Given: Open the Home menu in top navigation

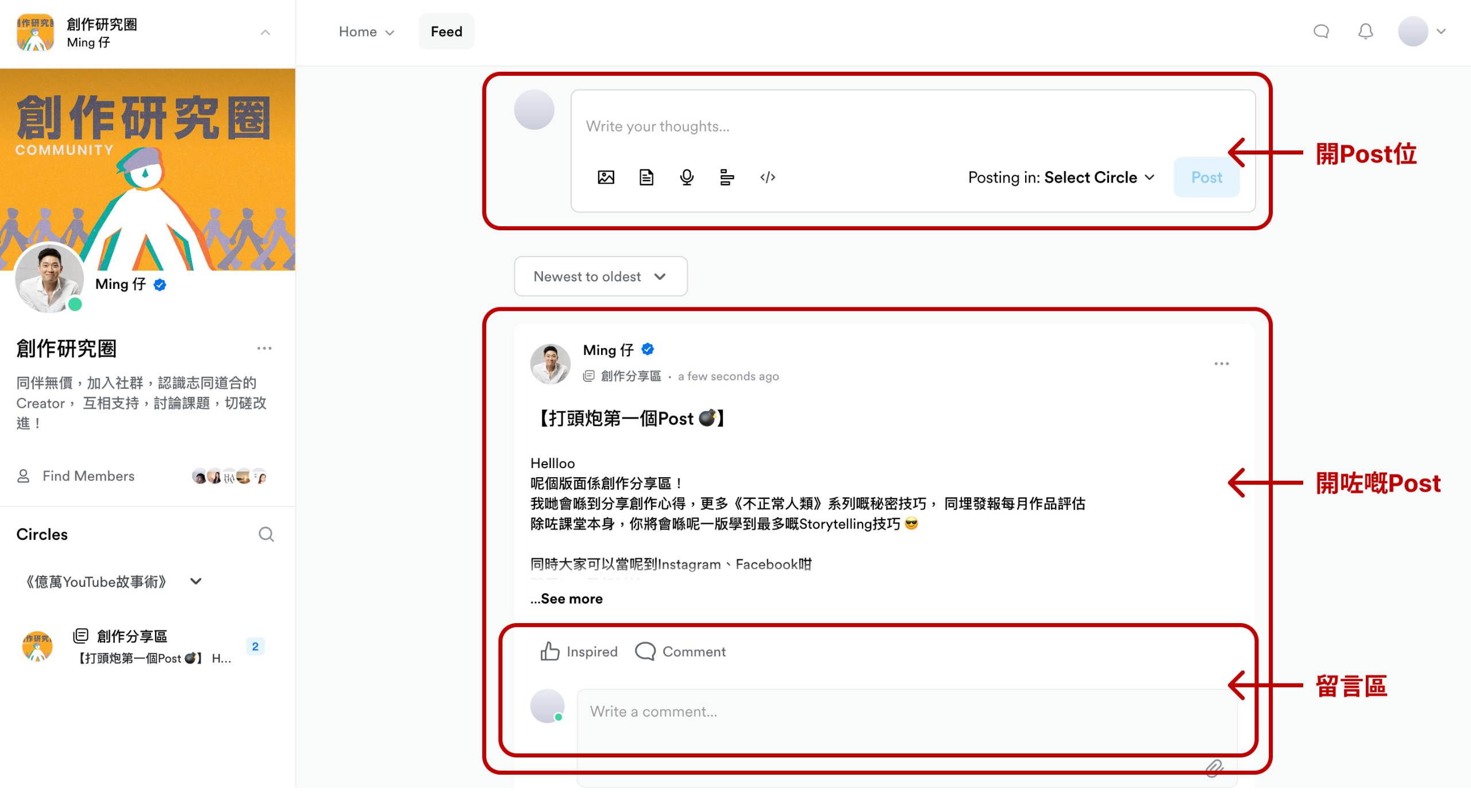Looking at the screenshot, I should [366, 32].
